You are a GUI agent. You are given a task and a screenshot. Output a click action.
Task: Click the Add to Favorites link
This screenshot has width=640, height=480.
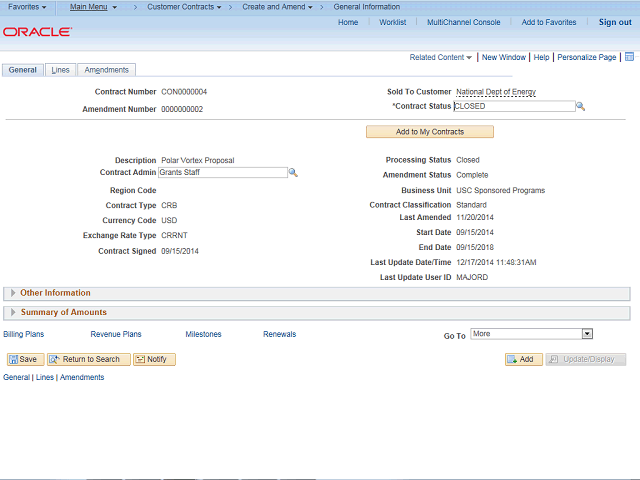tap(549, 22)
